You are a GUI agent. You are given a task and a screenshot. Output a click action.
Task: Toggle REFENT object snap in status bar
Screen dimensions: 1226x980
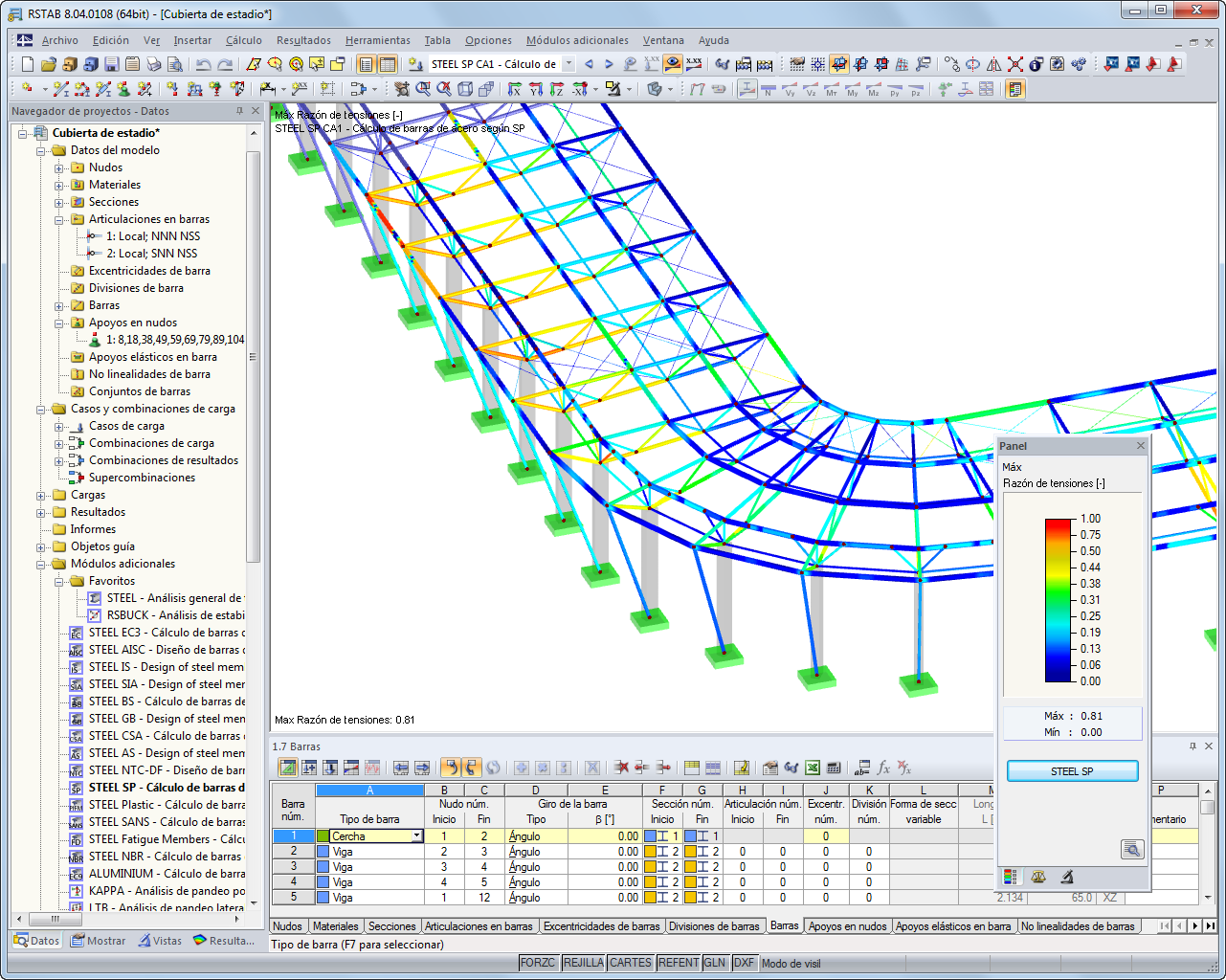coord(678,963)
